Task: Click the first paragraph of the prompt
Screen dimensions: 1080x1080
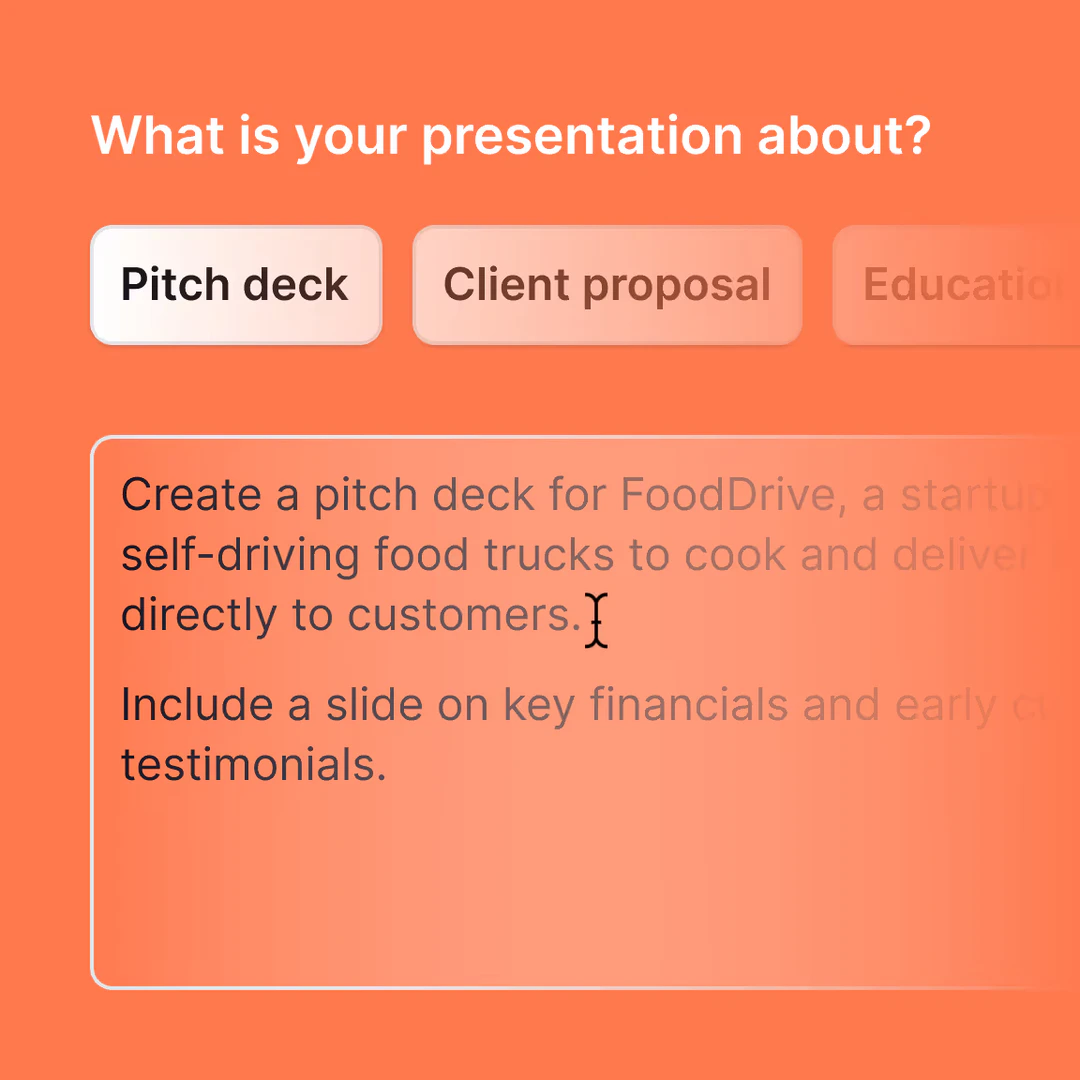Action: click(x=400, y=553)
